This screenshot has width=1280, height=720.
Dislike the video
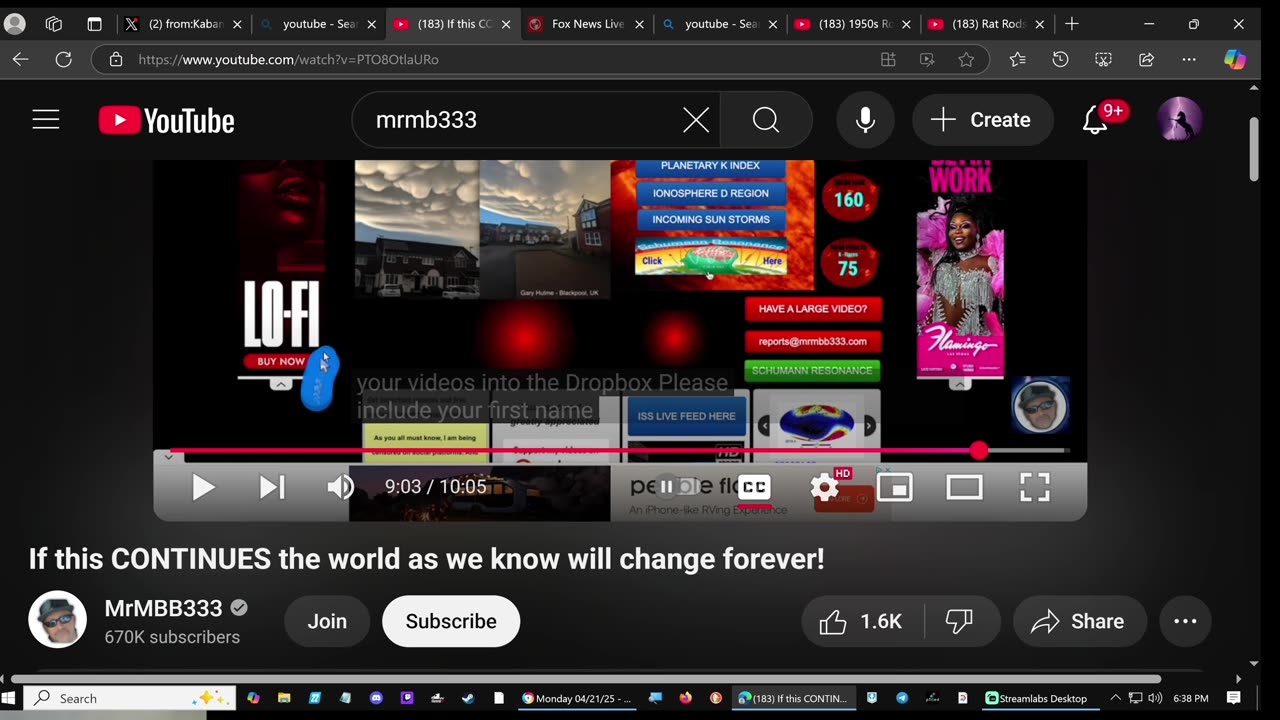click(x=960, y=621)
